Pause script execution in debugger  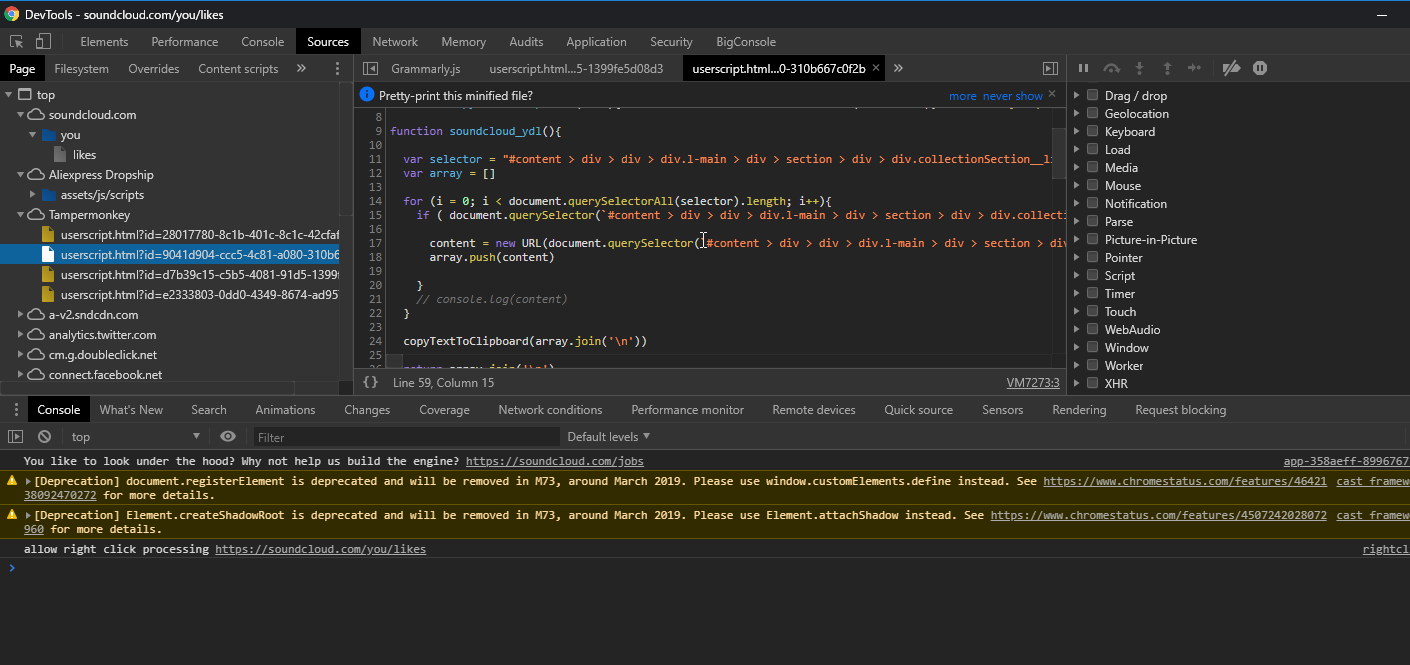1083,68
